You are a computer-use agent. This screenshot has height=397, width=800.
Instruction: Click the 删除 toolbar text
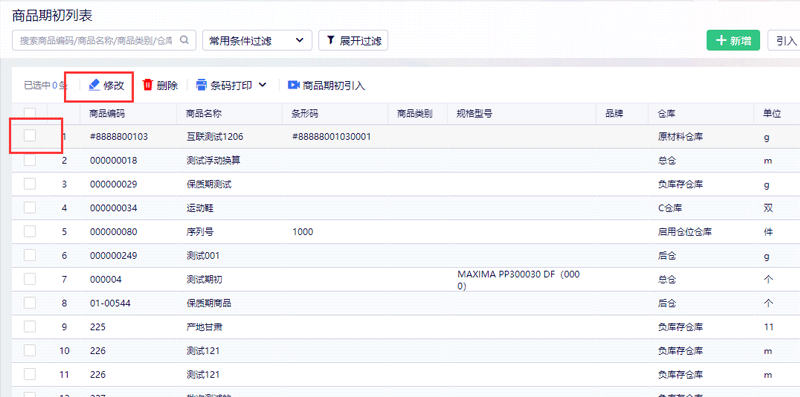[x=167, y=85]
